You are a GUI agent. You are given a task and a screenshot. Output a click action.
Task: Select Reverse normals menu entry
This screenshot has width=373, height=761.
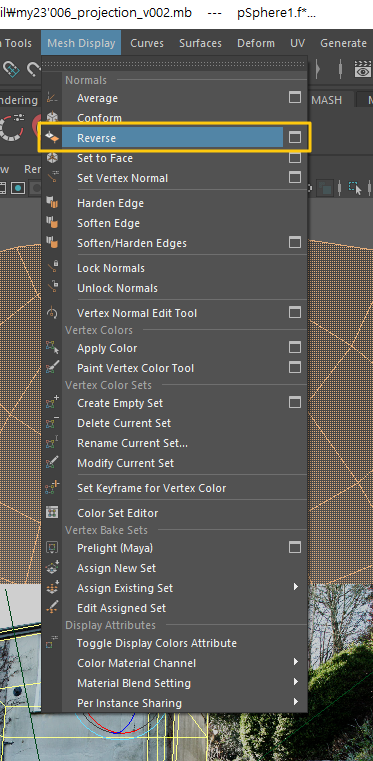coord(97,138)
